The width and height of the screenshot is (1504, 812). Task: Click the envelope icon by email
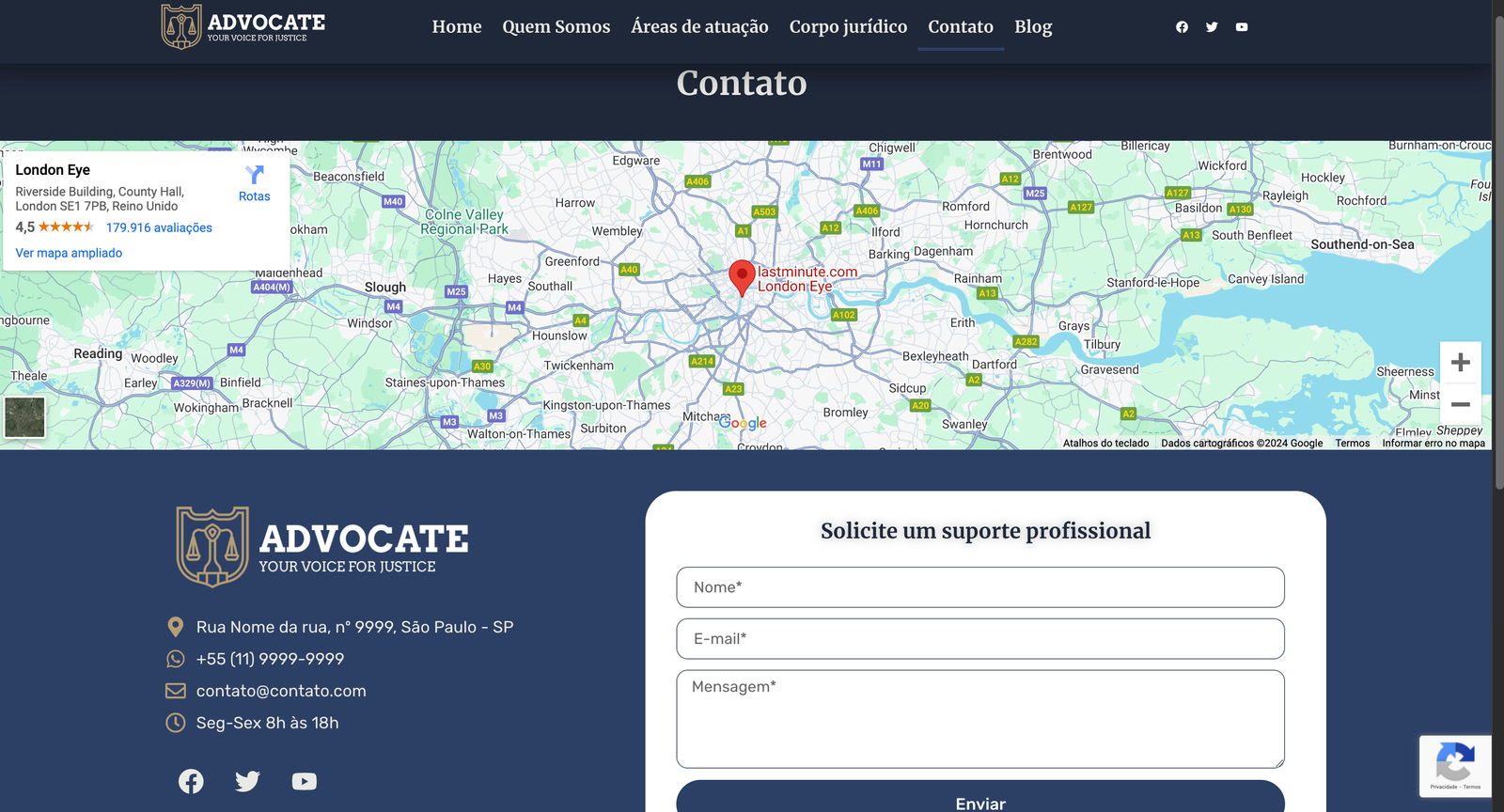tap(176, 691)
